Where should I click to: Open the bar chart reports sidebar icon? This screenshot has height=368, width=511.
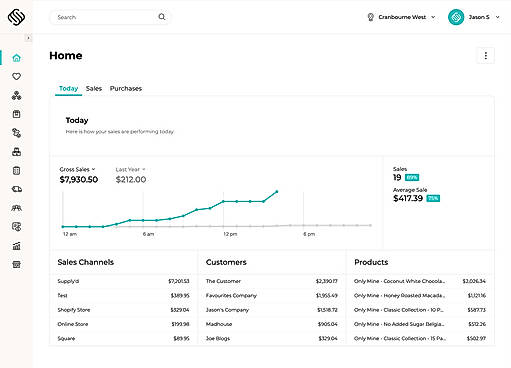16,246
